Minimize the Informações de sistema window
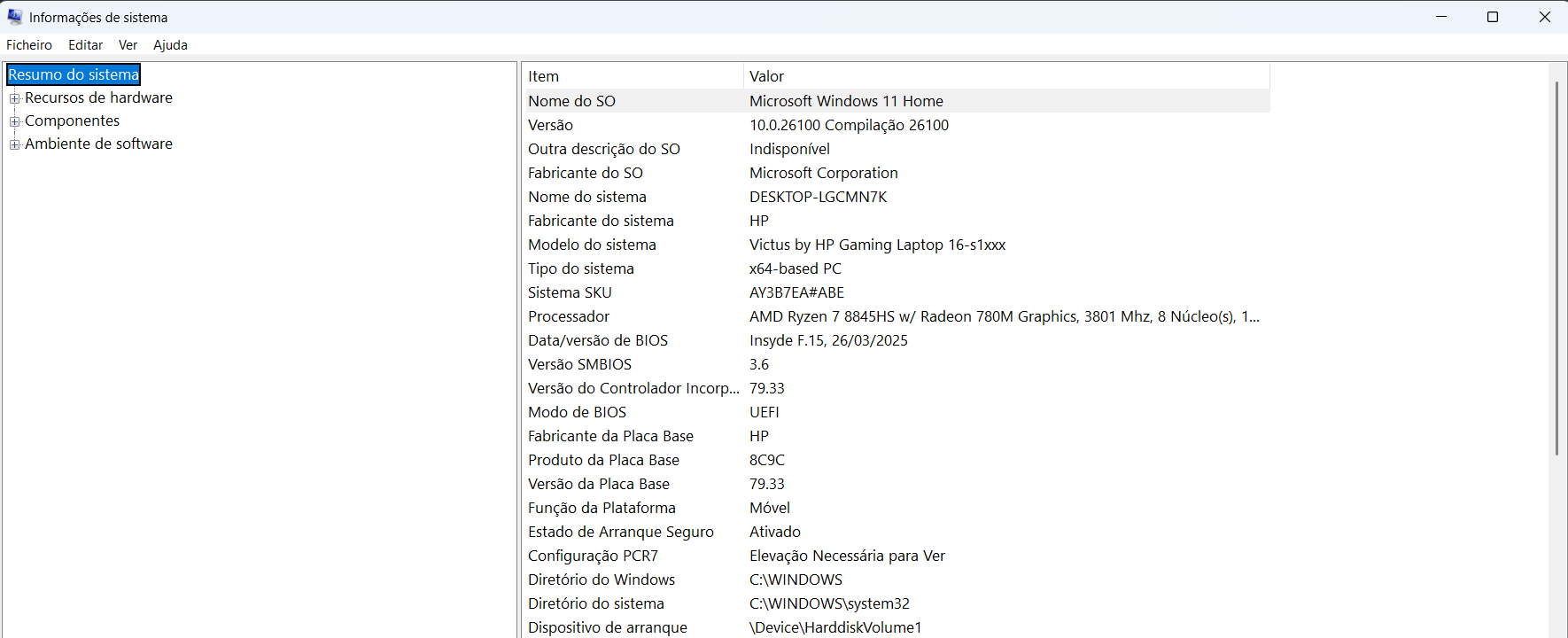 1441,17
